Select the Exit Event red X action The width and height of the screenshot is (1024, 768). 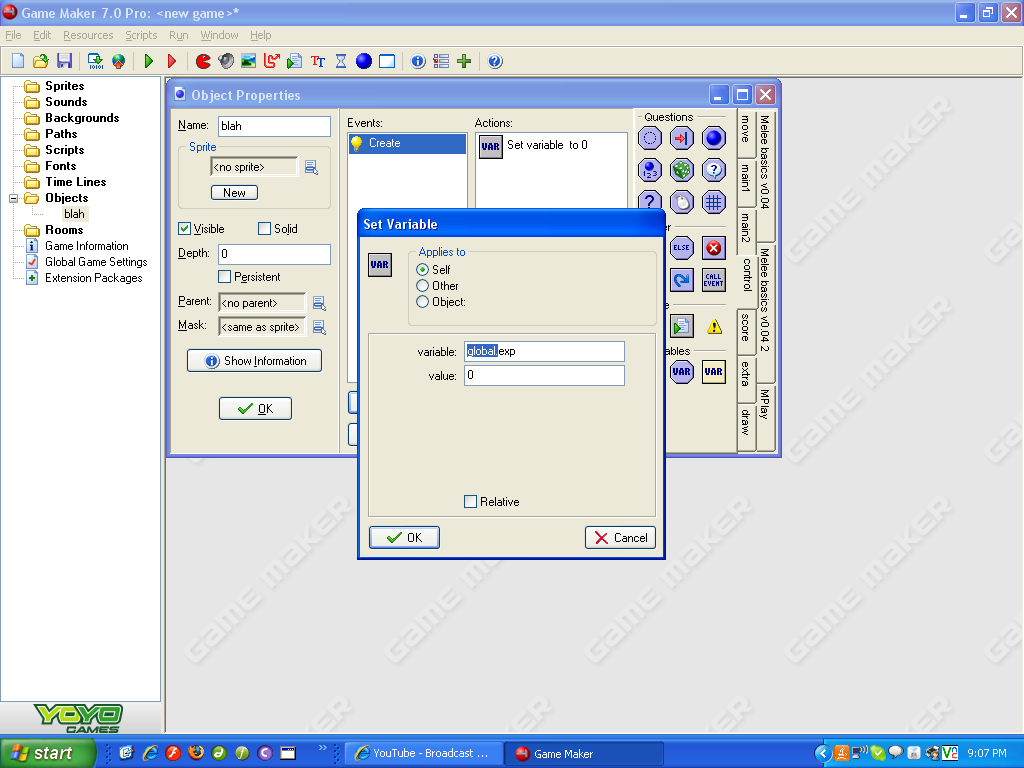coord(714,248)
